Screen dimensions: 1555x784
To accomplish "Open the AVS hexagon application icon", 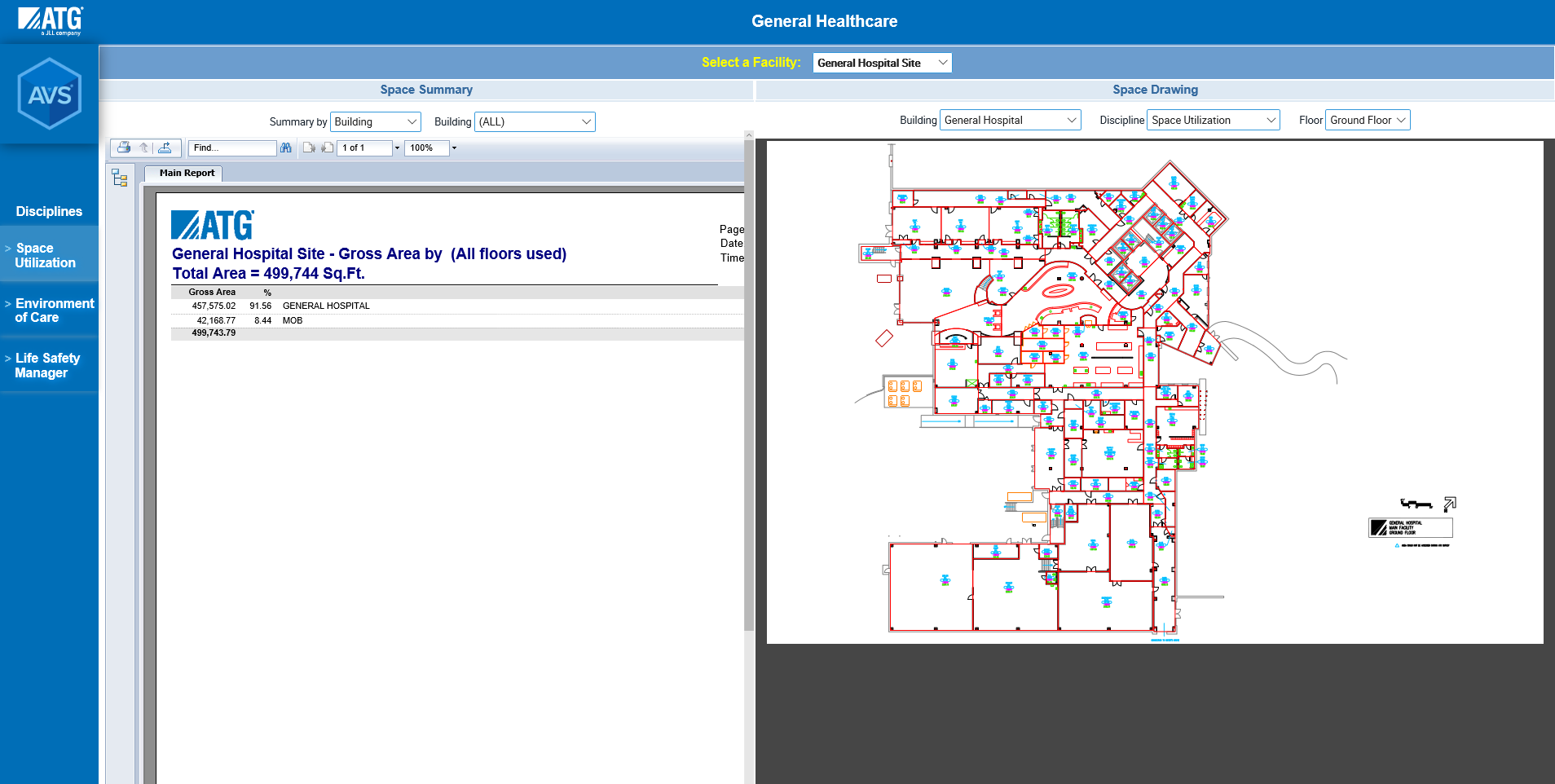I will [50, 94].
